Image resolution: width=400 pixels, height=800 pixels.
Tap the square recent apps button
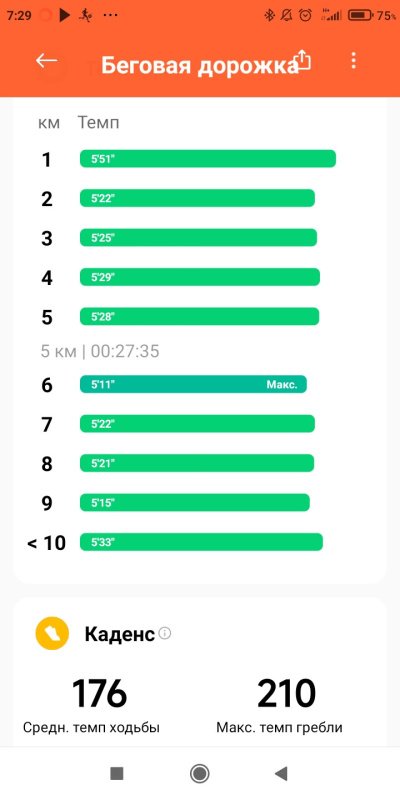[117, 773]
